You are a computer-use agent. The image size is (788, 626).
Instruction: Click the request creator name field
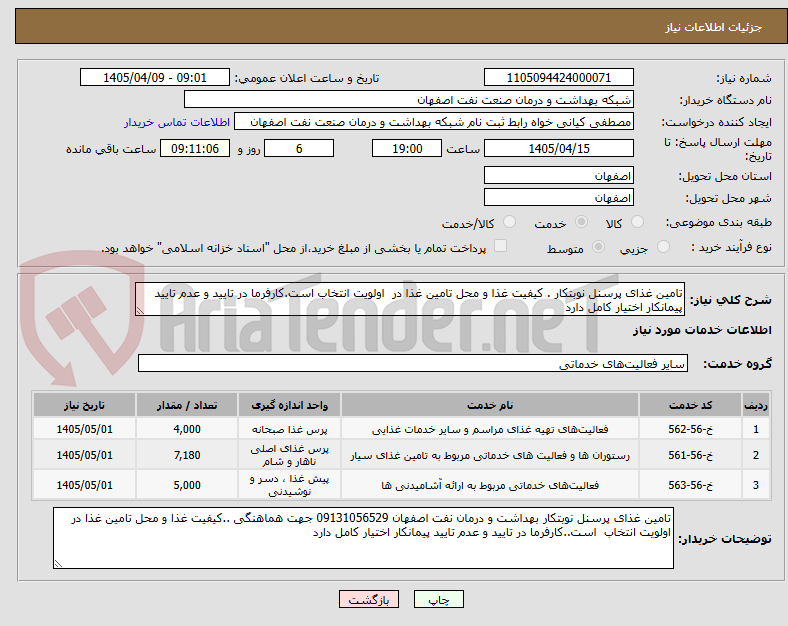[x=434, y=122]
